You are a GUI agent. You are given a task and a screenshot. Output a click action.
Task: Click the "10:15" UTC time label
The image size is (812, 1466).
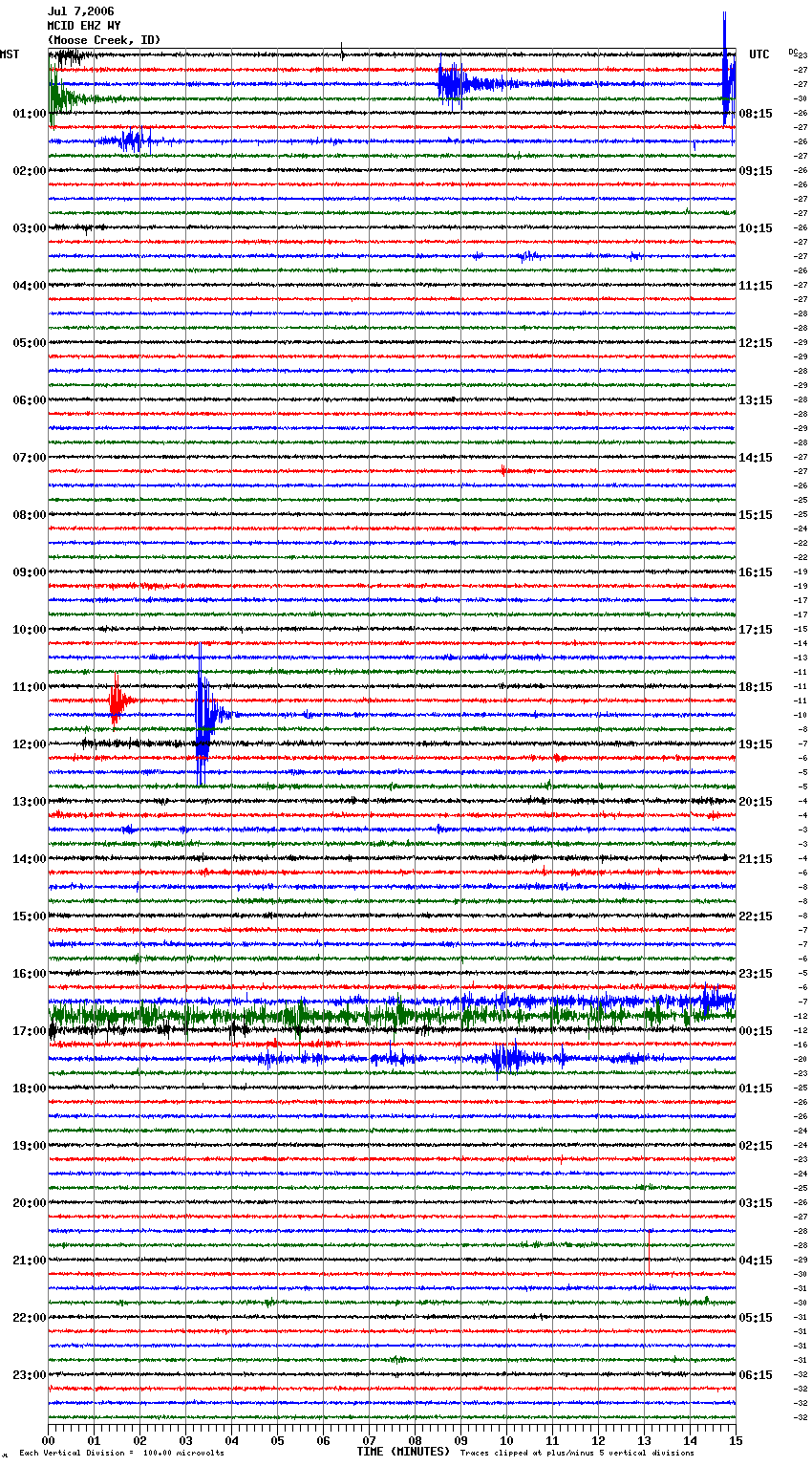coord(756,228)
